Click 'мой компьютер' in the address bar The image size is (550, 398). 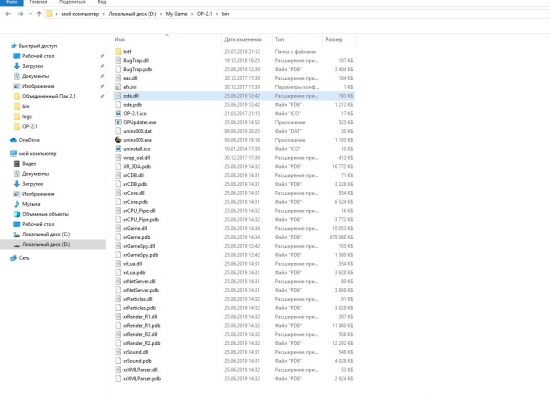coord(80,14)
